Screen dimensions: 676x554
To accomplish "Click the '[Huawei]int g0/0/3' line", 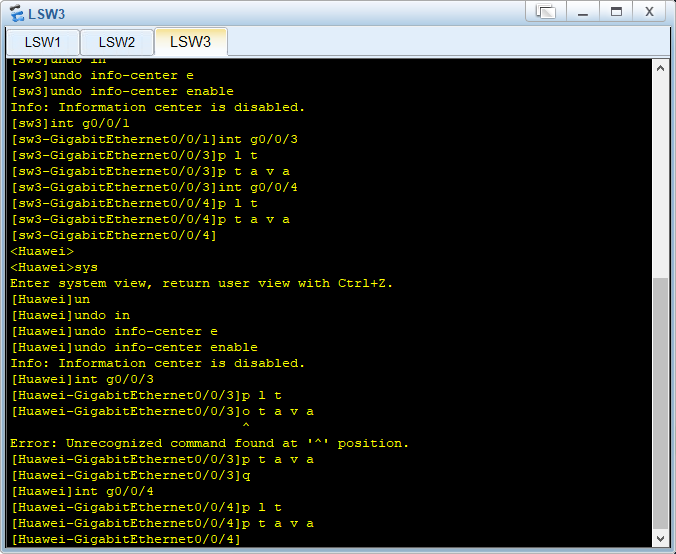I will tap(82, 379).
